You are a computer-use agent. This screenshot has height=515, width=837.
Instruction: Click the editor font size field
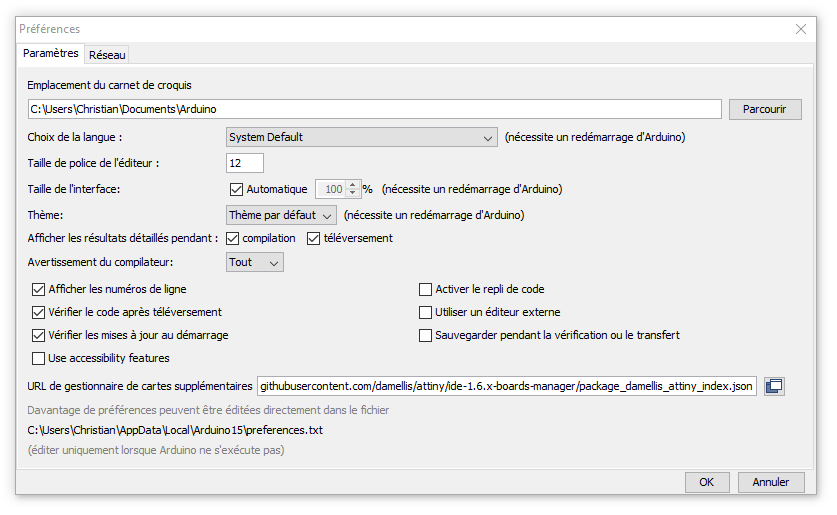coord(244,163)
